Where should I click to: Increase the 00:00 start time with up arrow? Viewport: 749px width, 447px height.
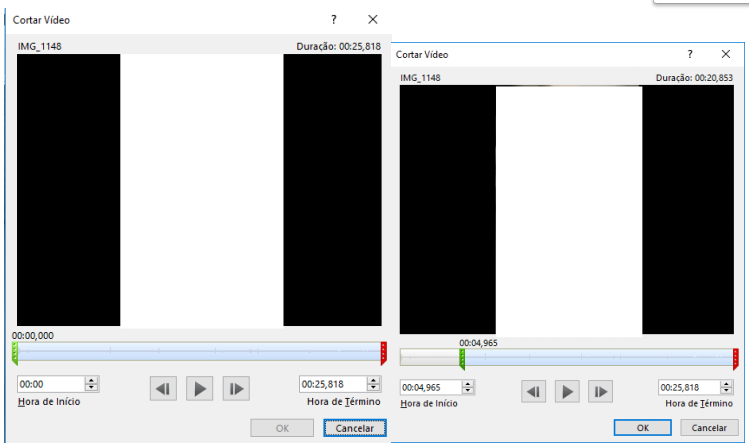[x=92, y=380]
